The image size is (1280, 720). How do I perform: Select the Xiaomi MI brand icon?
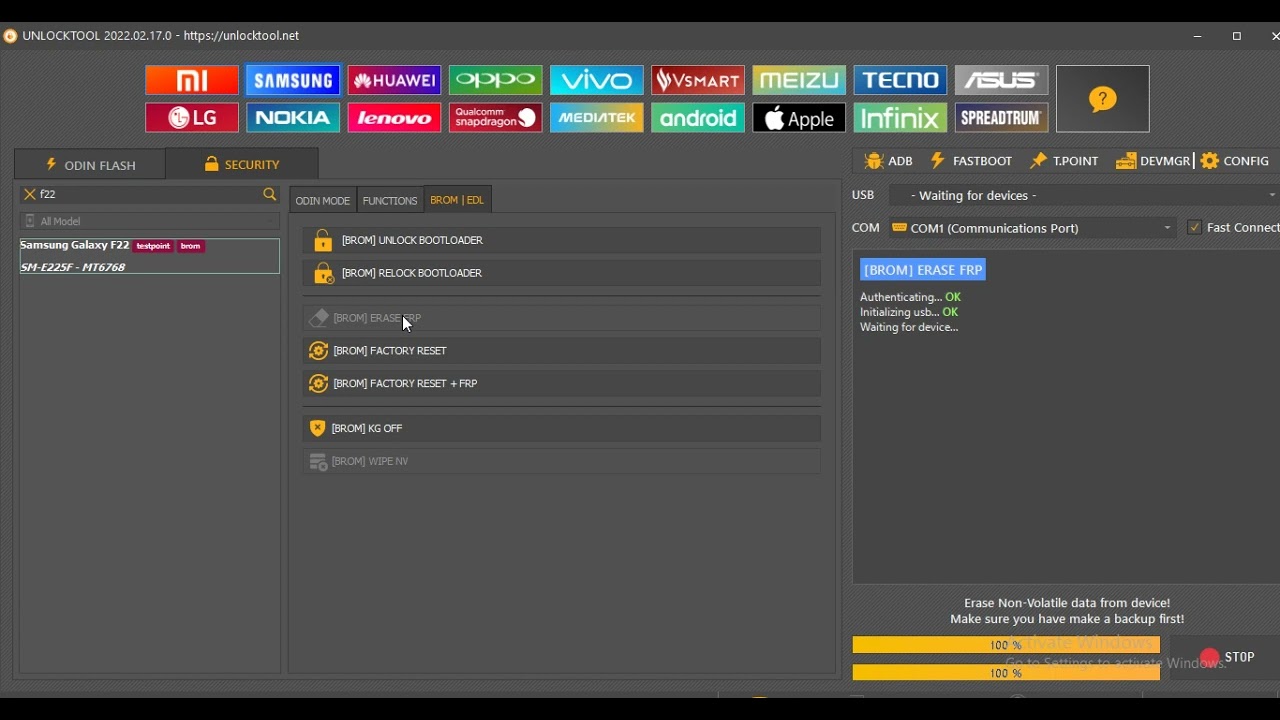coord(192,80)
